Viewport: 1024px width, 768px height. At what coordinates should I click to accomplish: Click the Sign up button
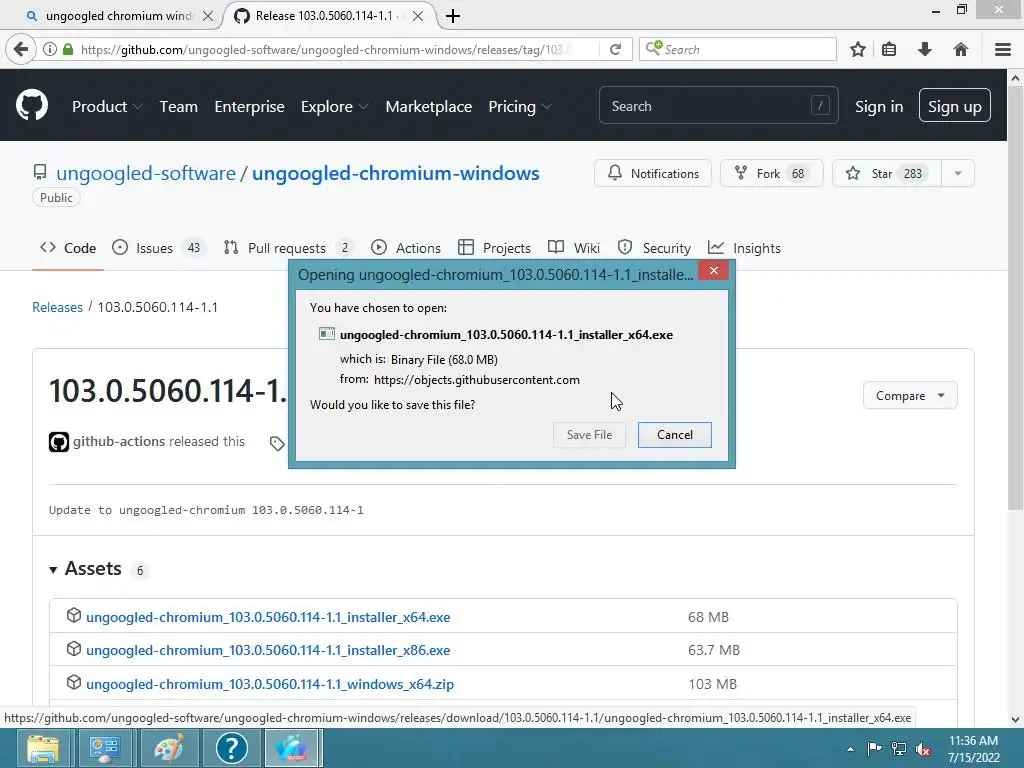(954, 106)
